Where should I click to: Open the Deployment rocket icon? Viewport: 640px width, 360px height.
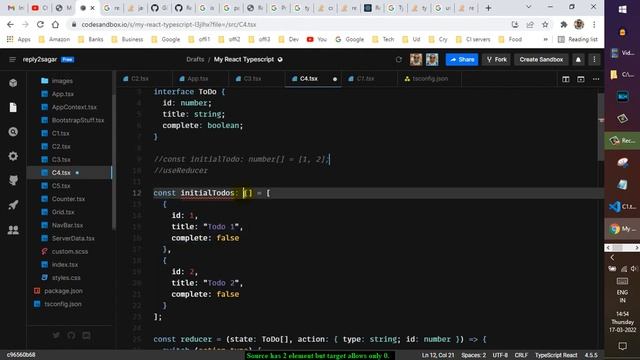13,205
